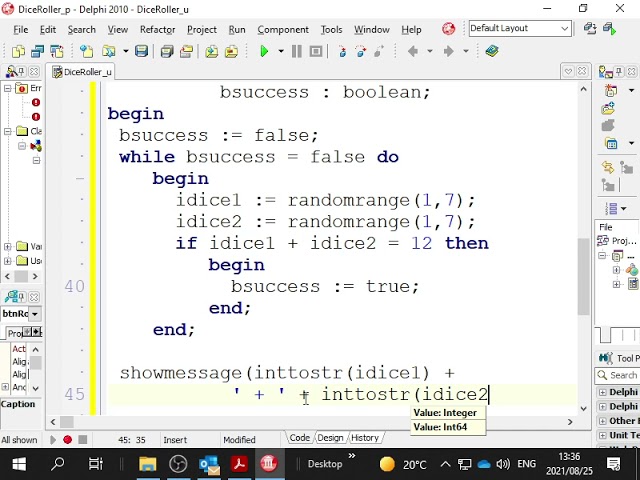Viewport: 640px width, 480px height.
Task: Expand the Other Tool Palette category
Action: [602, 421]
